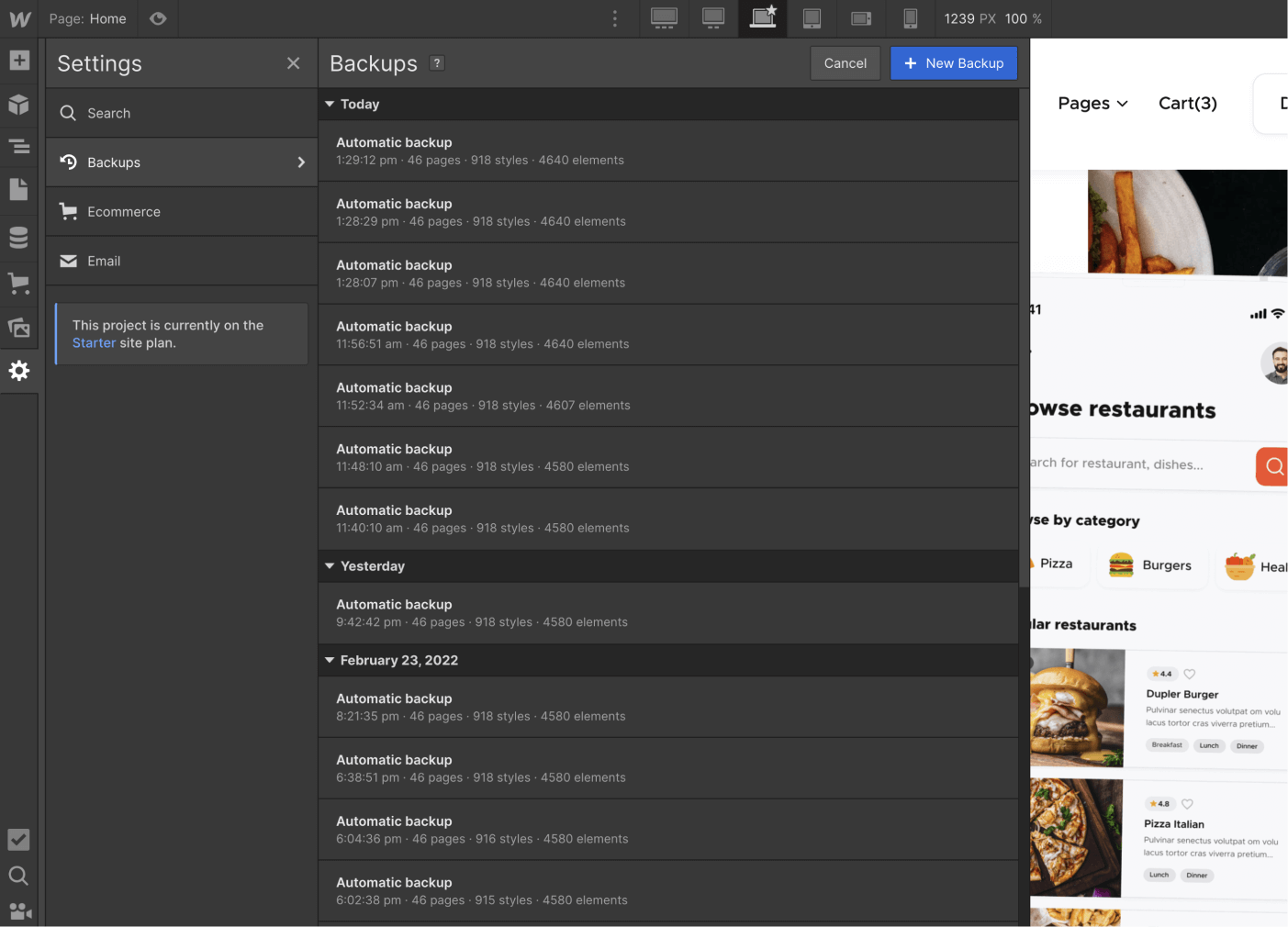Collapse the Today backups section
The height and width of the screenshot is (927, 1288).
330,104
